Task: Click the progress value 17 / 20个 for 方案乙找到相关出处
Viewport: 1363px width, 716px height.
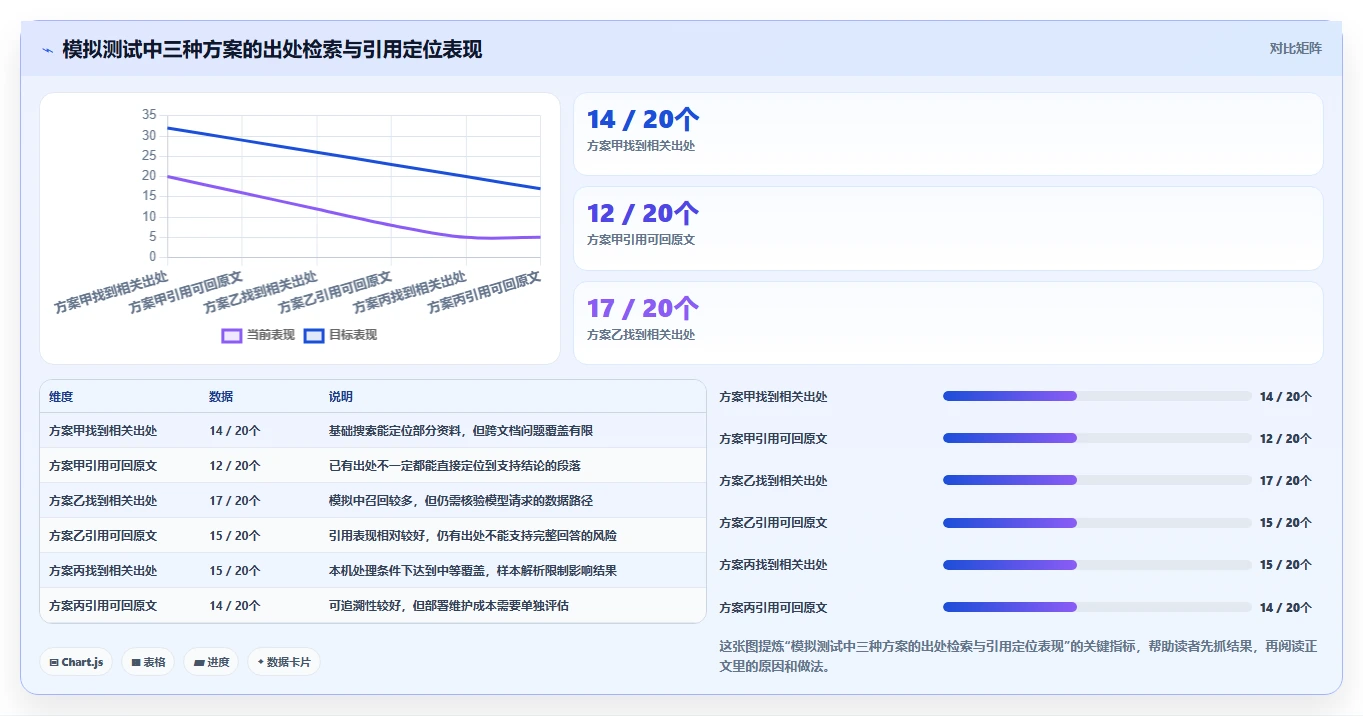Action: coord(1286,481)
